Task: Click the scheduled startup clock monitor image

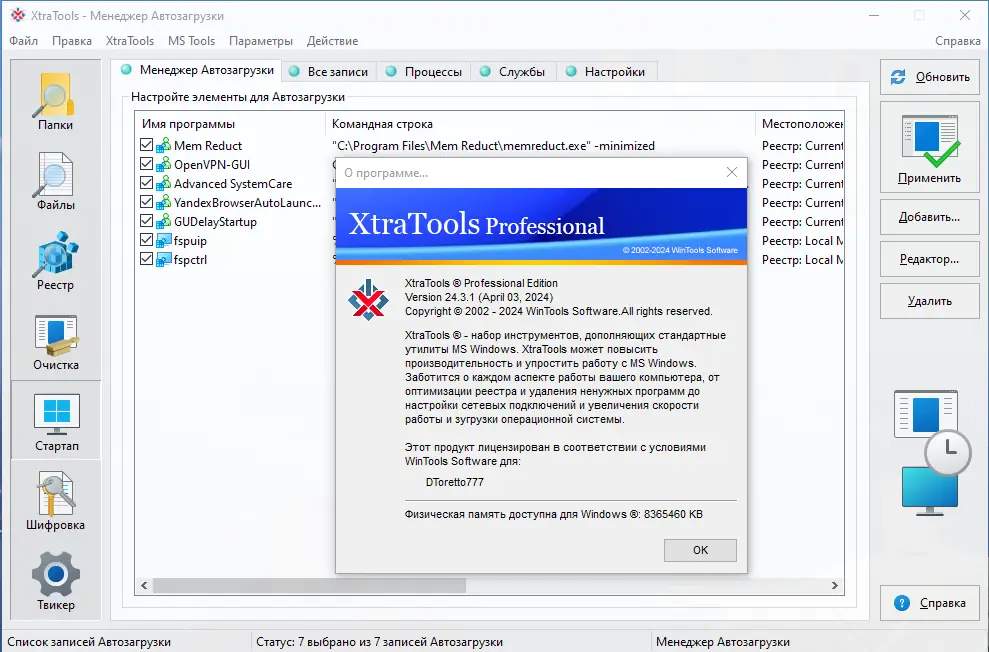Action: click(932, 453)
